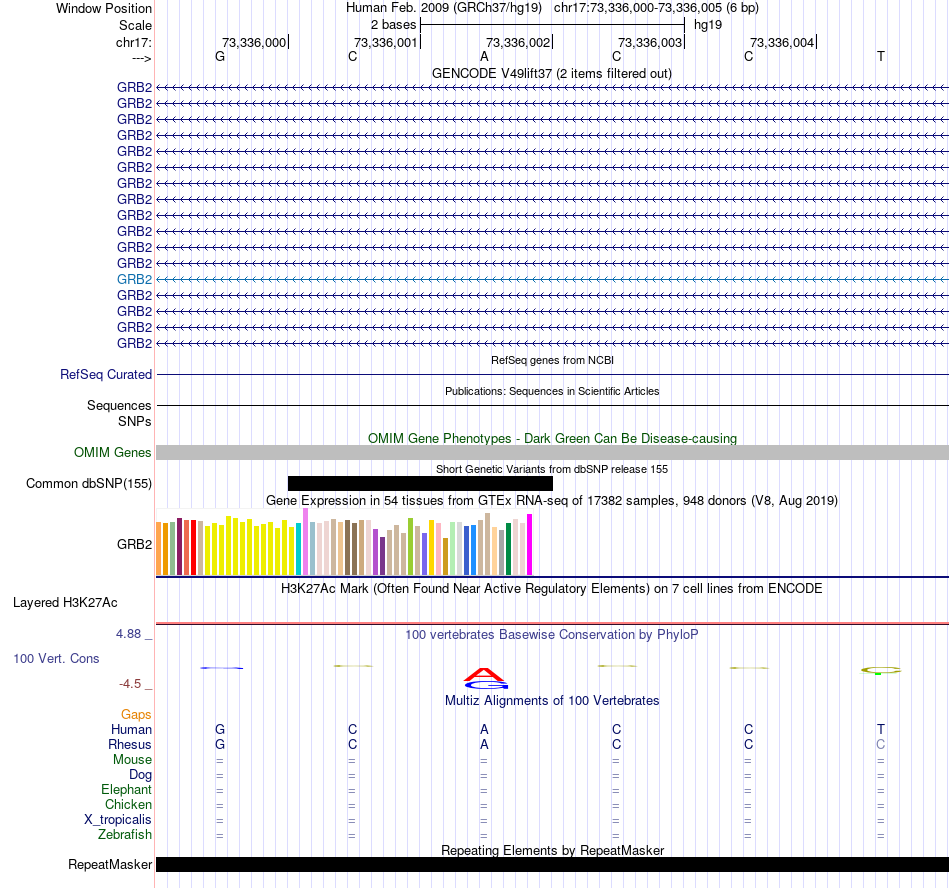Screen dimensions: 950x888
Task: Click the GENCODE V49lift37 track title
Action: [x=552, y=73]
